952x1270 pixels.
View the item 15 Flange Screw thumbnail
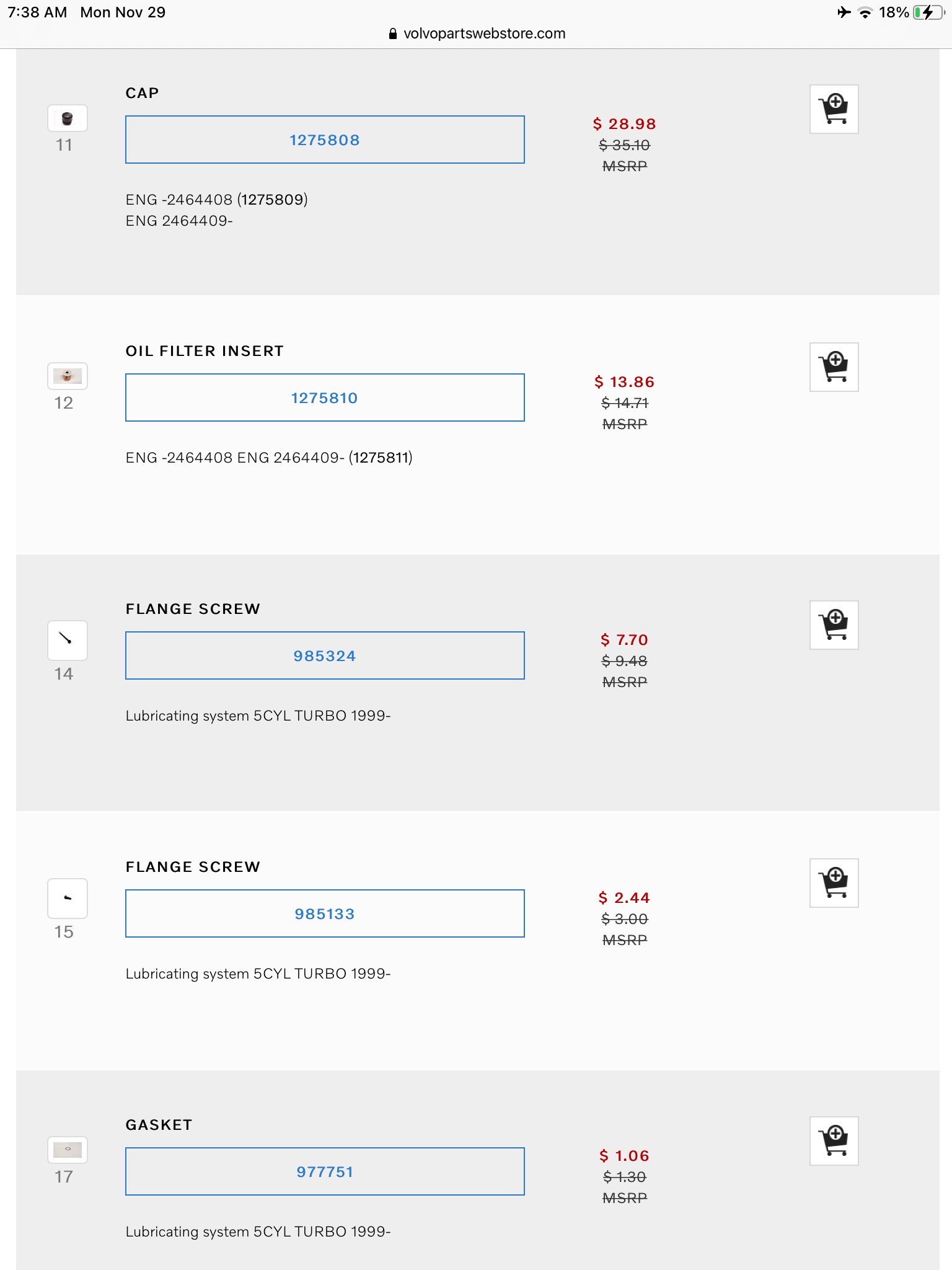[68, 898]
